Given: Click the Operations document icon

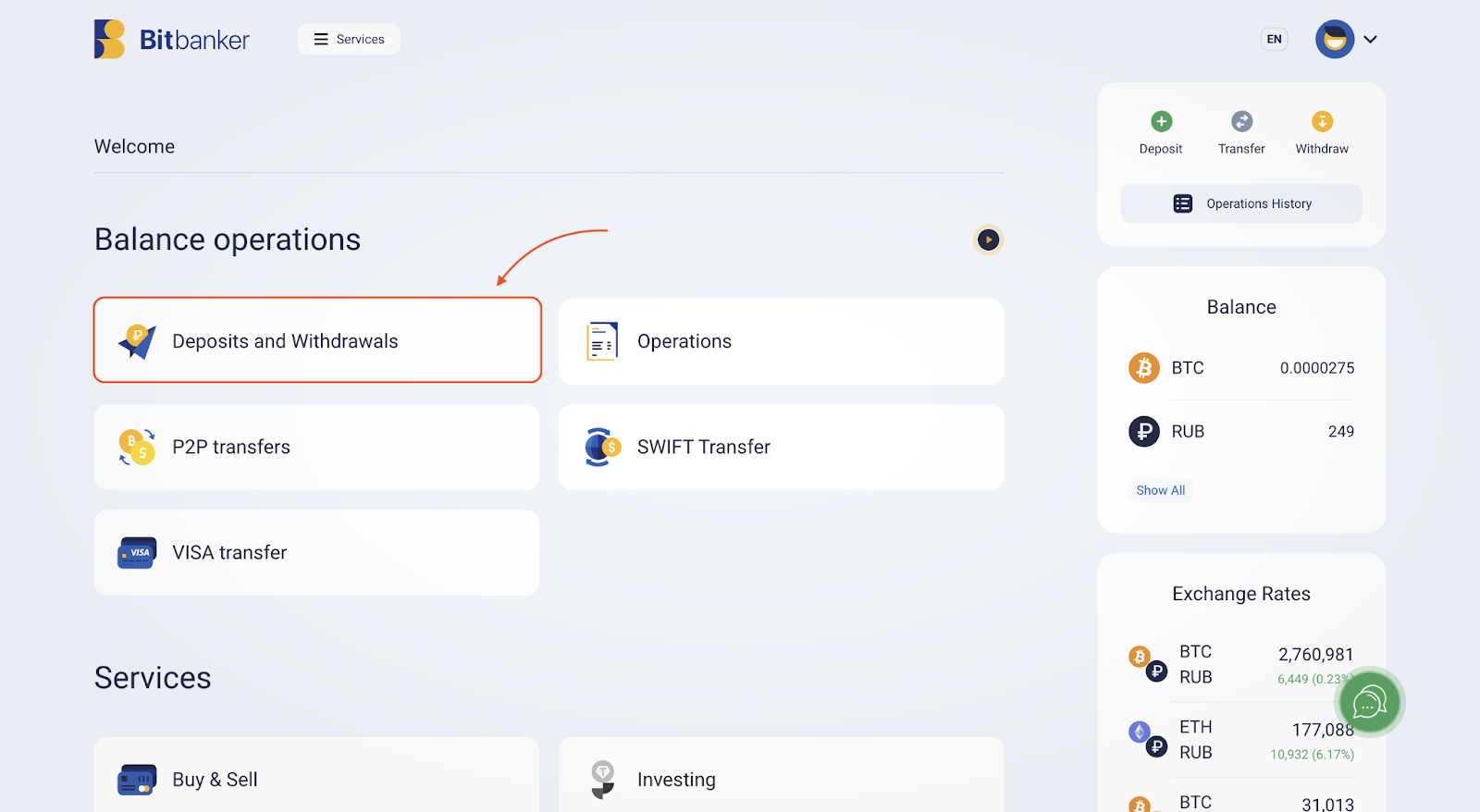Looking at the screenshot, I should pyautogui.click(x=602, y=341).
